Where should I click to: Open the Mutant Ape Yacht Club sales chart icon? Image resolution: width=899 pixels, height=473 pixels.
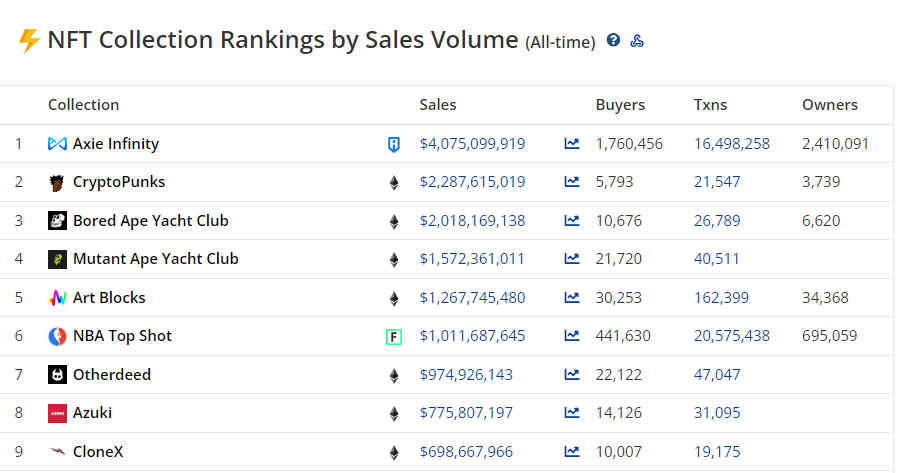pyautogui.click(x=572, y=259)
